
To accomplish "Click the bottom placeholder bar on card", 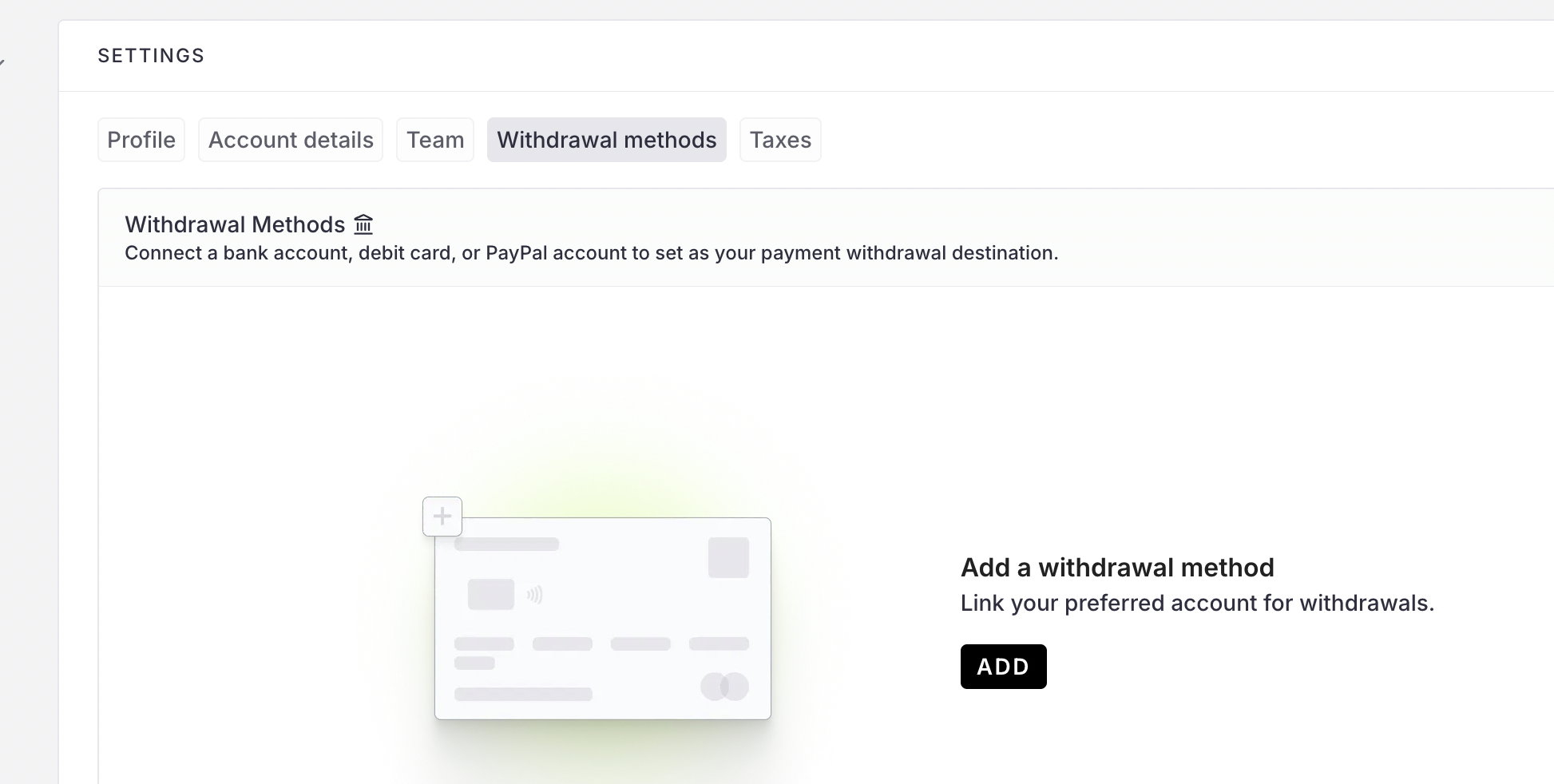I will click(523, 695).
